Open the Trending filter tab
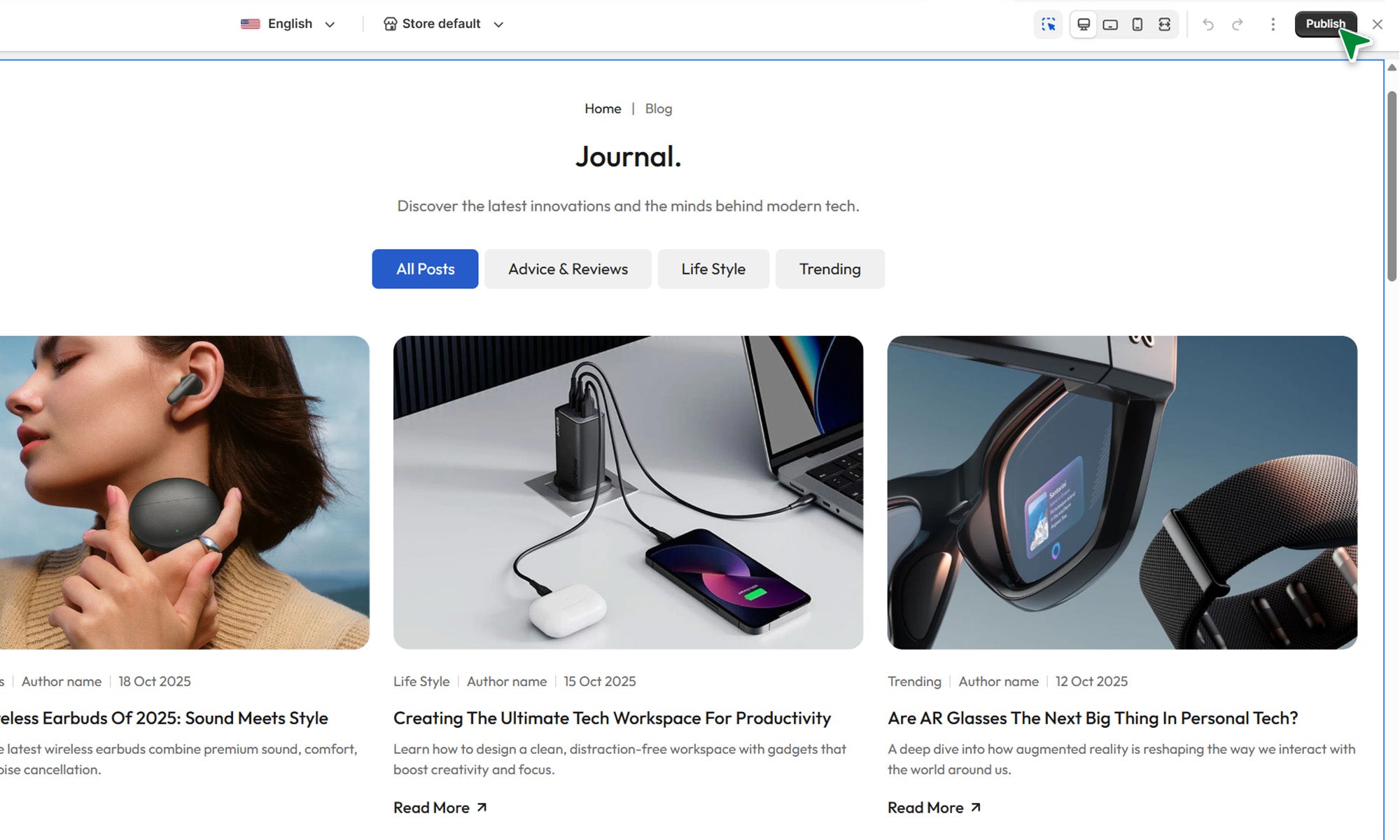The width and height of the screenshot is (1400, 840). [830, 269]
